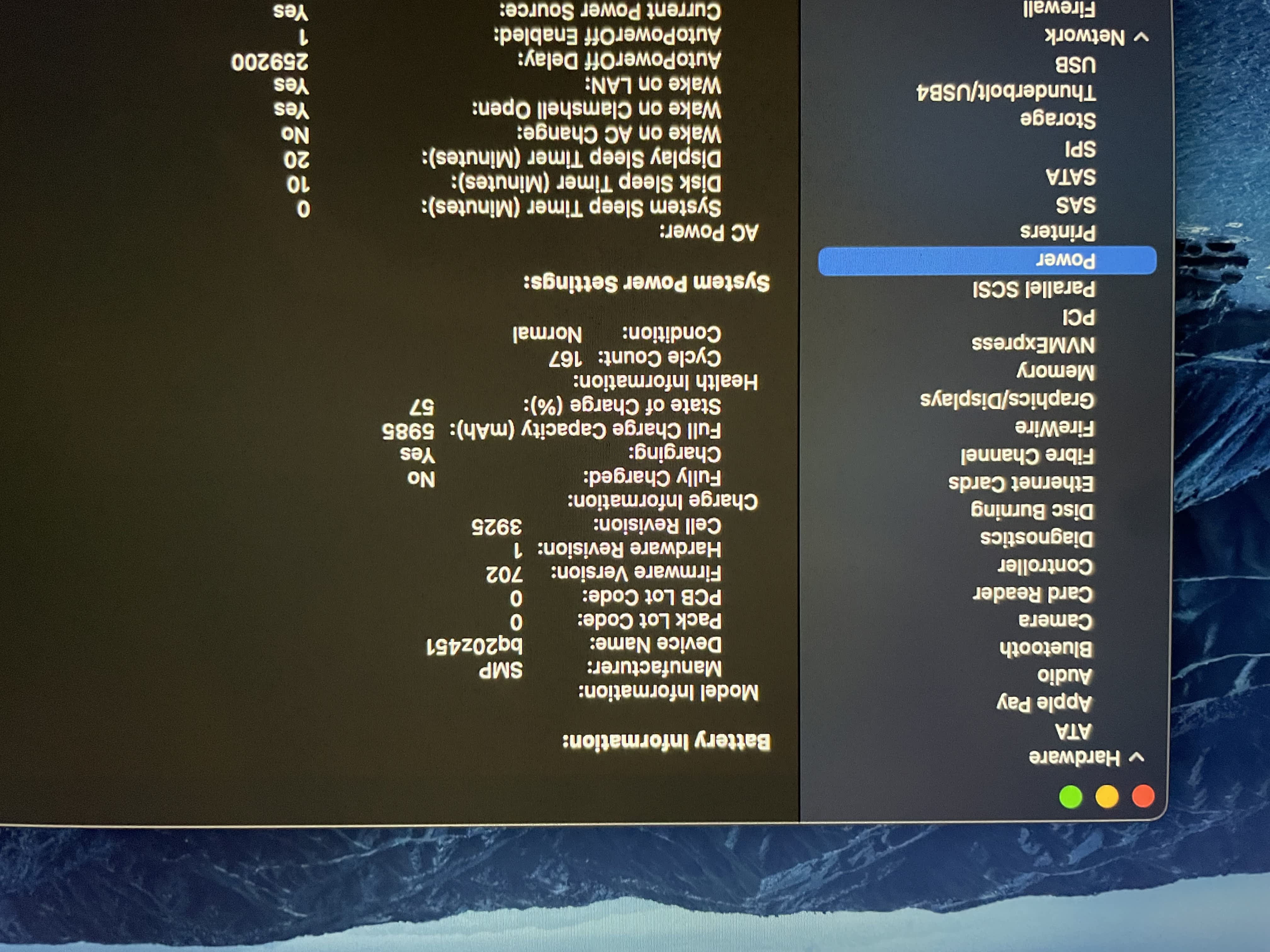Click the yellow minimize window button
The image size is (1270, 952).
click(1107, 796)
